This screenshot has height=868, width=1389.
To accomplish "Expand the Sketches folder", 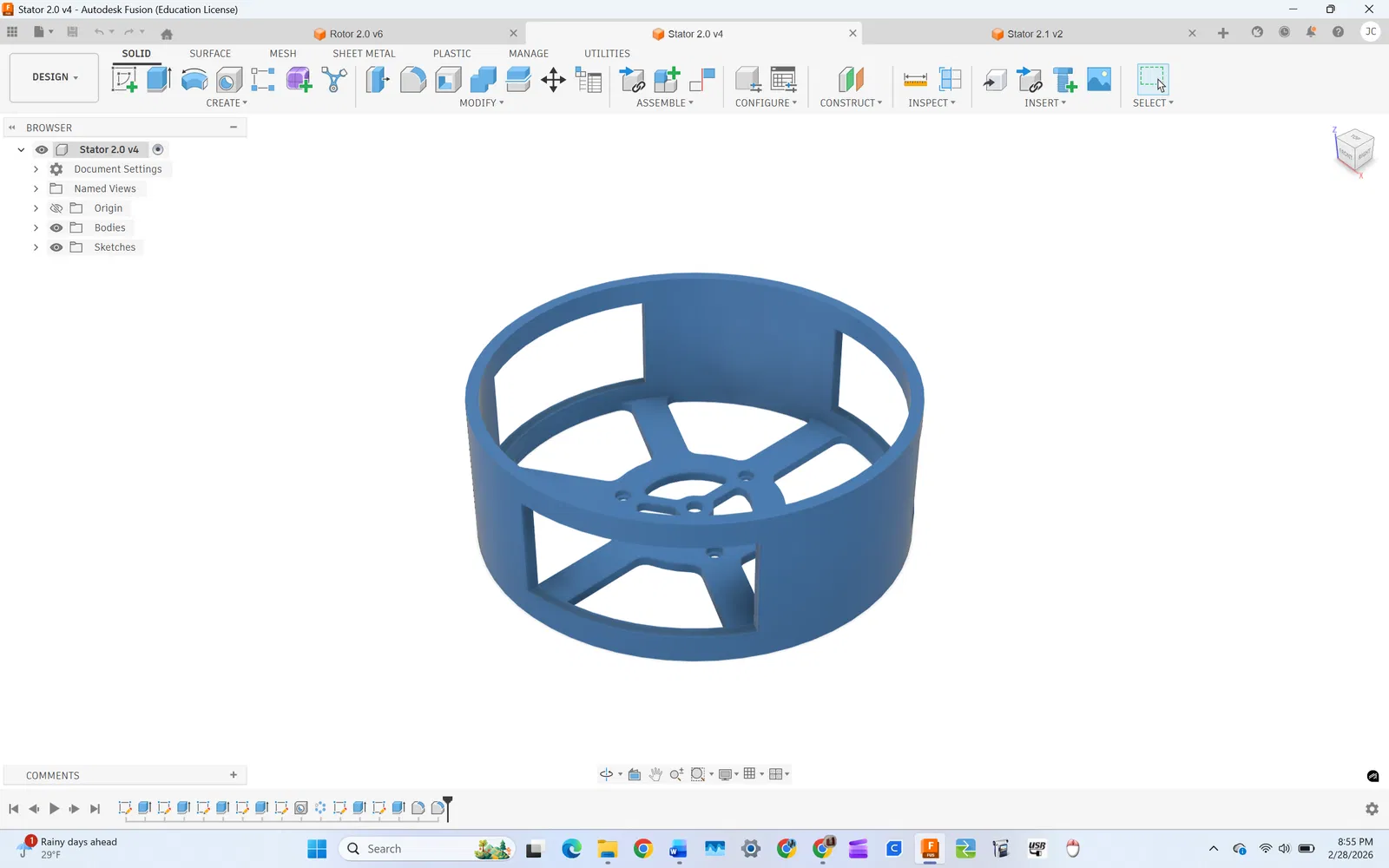I will pyautogui.click(x=36, y=247).
